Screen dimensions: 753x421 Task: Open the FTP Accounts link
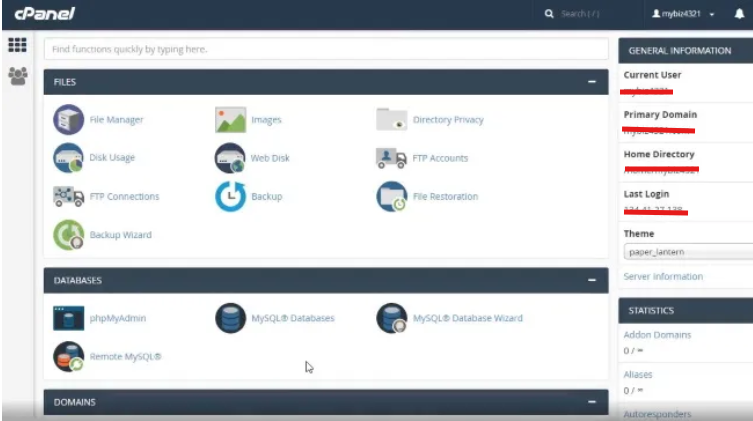tap(440, 158)
